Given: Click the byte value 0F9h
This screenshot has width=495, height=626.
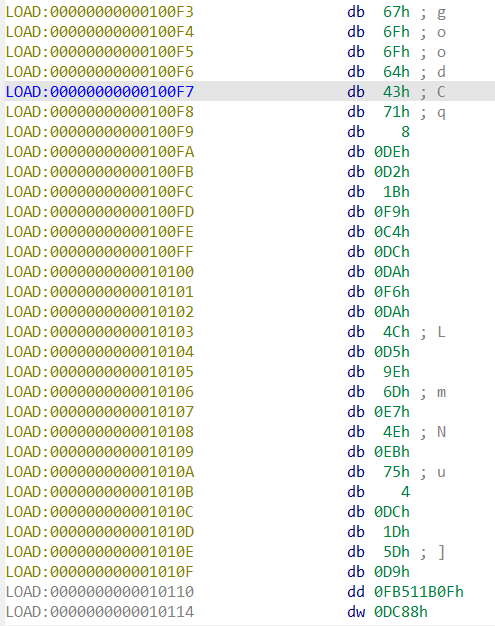Looking at the screenshot, I should [x=392, y=212].
